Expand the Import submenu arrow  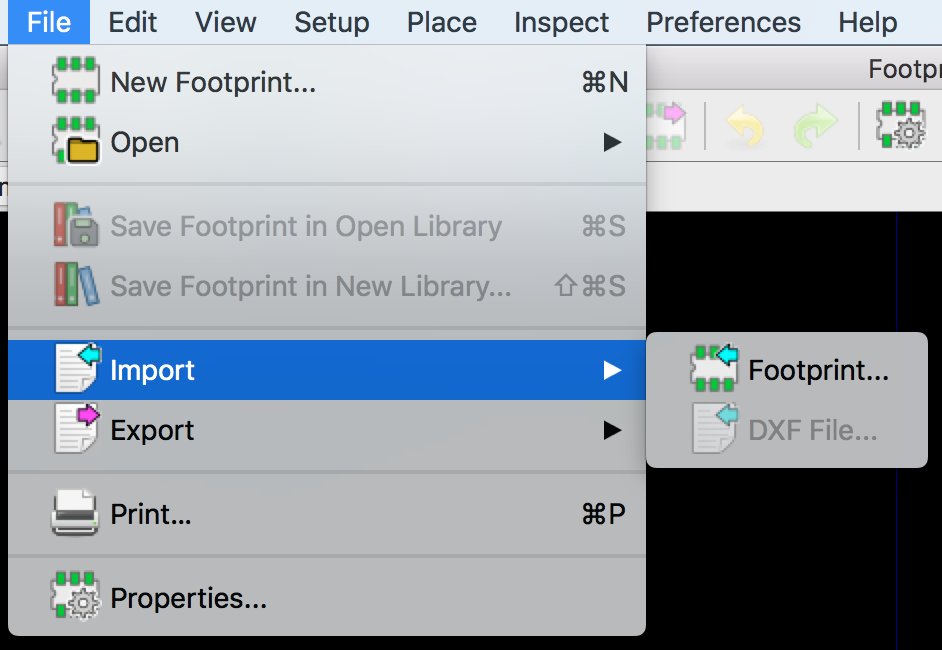pyautogui.click(x=612, y=371)
